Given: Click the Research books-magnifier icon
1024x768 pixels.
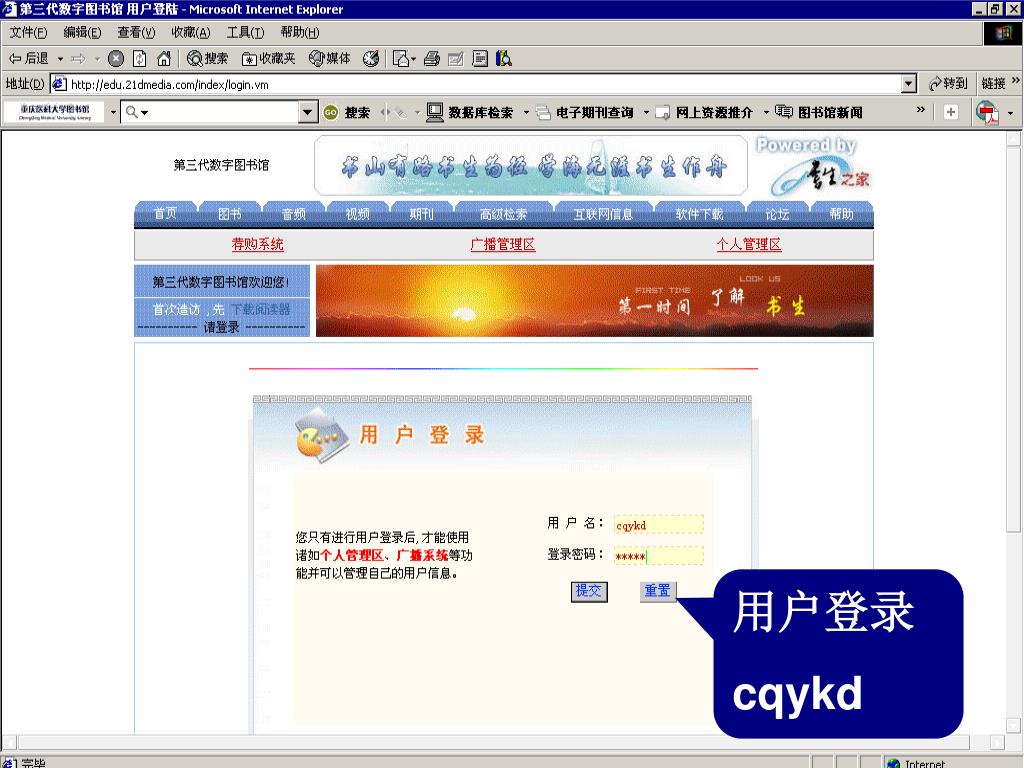Looking at the screenshot, I should tap(504, 59).
